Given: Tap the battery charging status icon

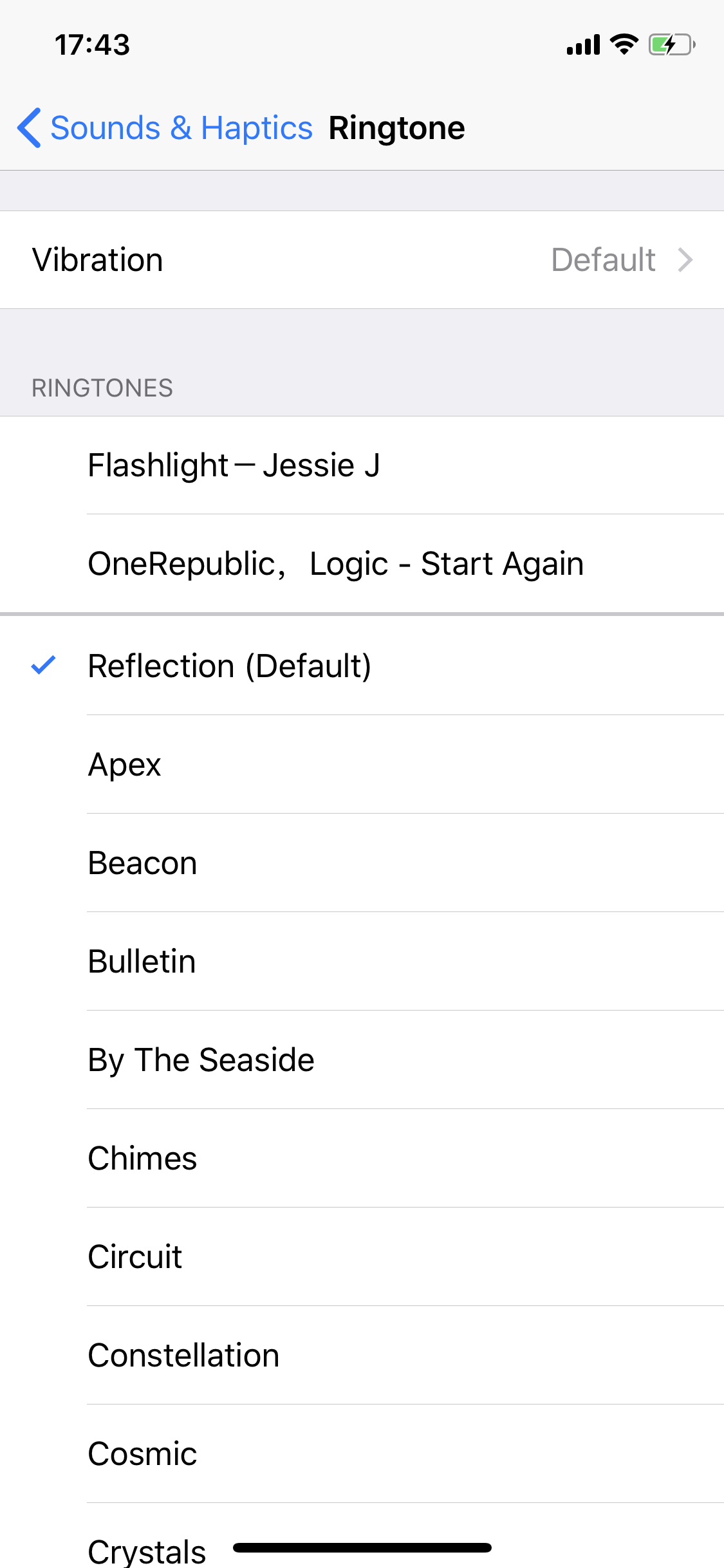Looking at the screenshot, I should coord(672,44).
